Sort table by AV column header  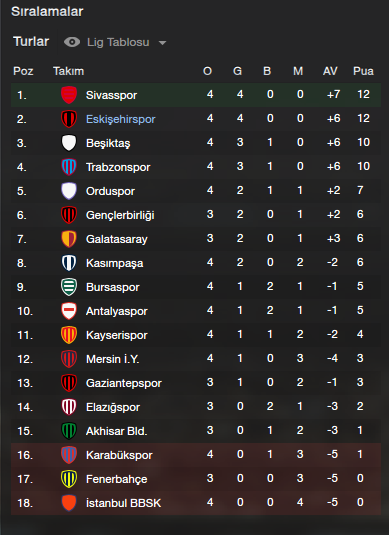click(x=330, y=71)
